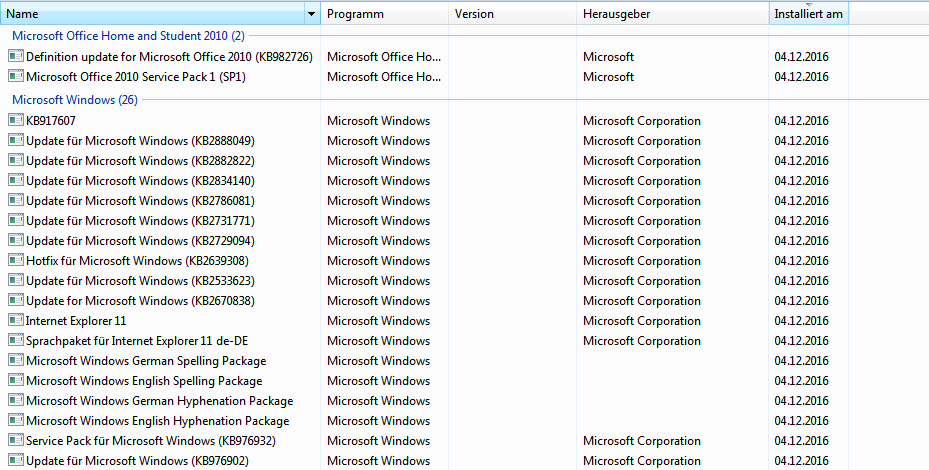Select Update für Microsoft Windows (KB2834140)

[140, 181]
